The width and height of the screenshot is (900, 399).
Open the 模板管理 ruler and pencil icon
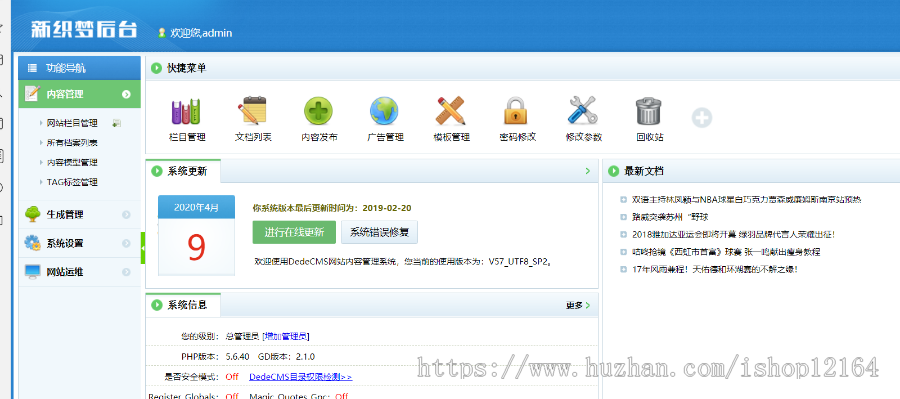pos(451,111)
